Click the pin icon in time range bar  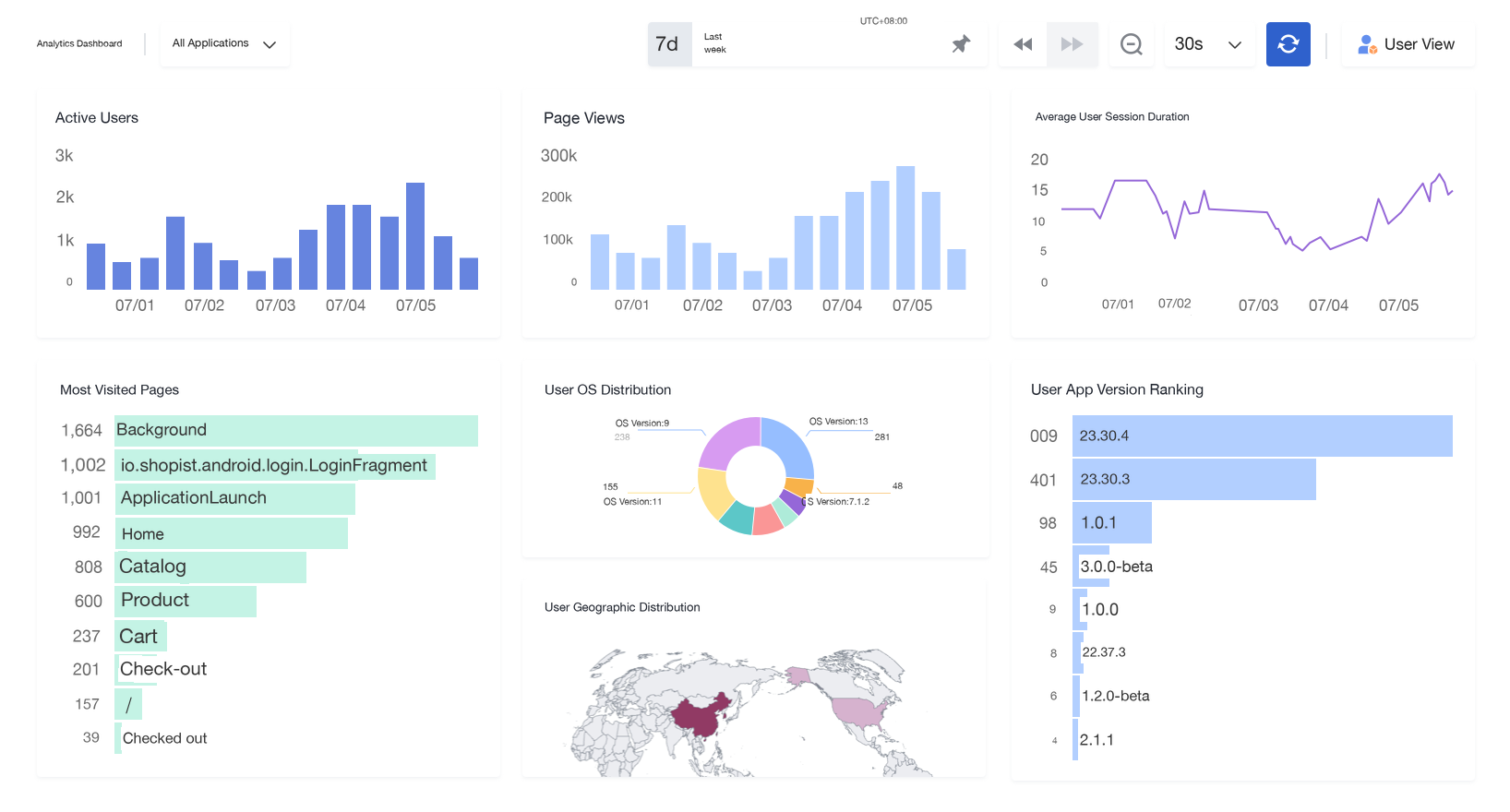[961, 44]
